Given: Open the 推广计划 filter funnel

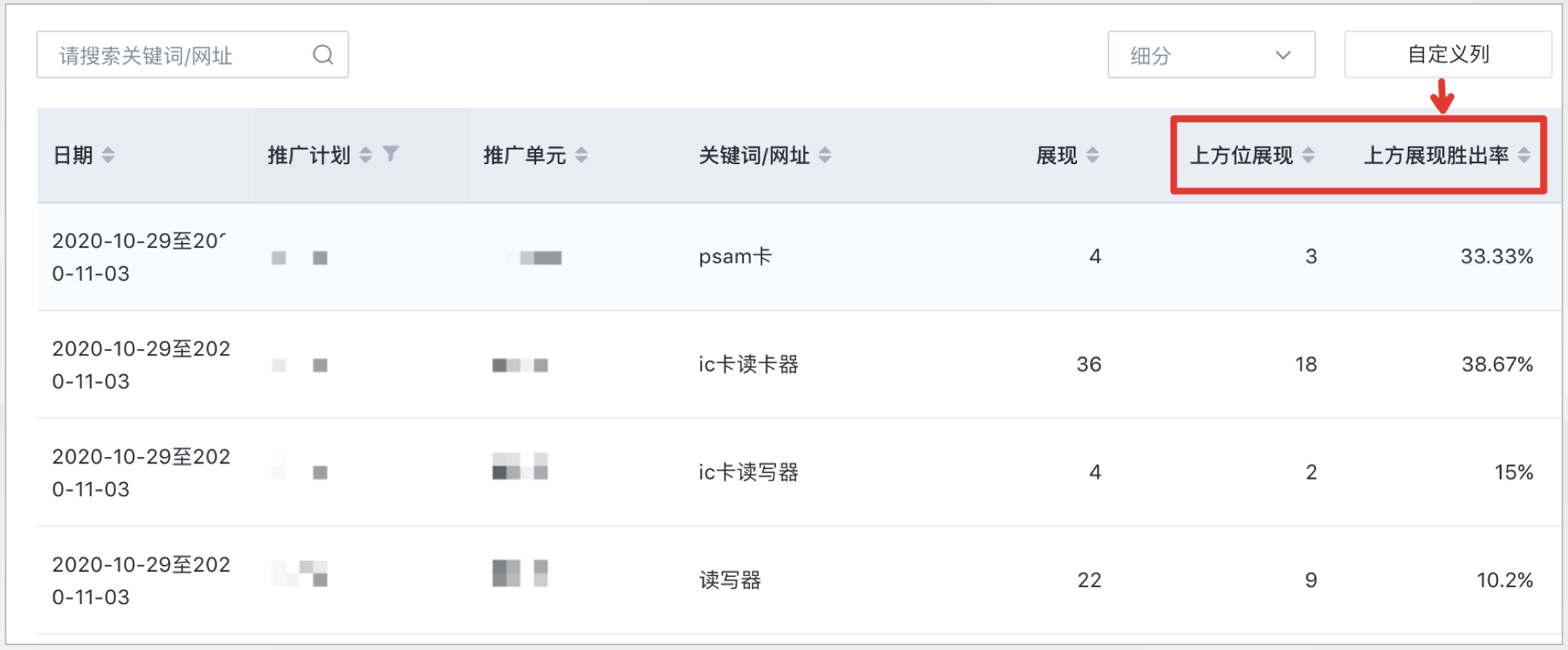Looking at the screenshot, I should tap(390, 154).
